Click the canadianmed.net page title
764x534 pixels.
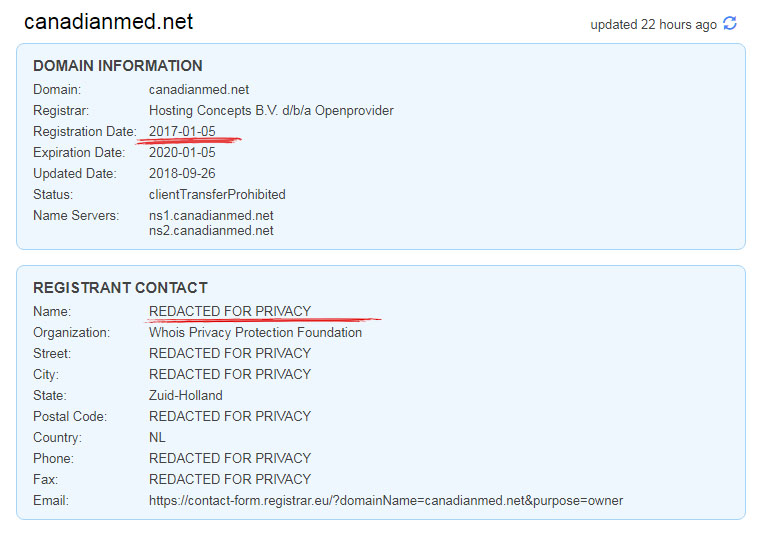(108, 22)
